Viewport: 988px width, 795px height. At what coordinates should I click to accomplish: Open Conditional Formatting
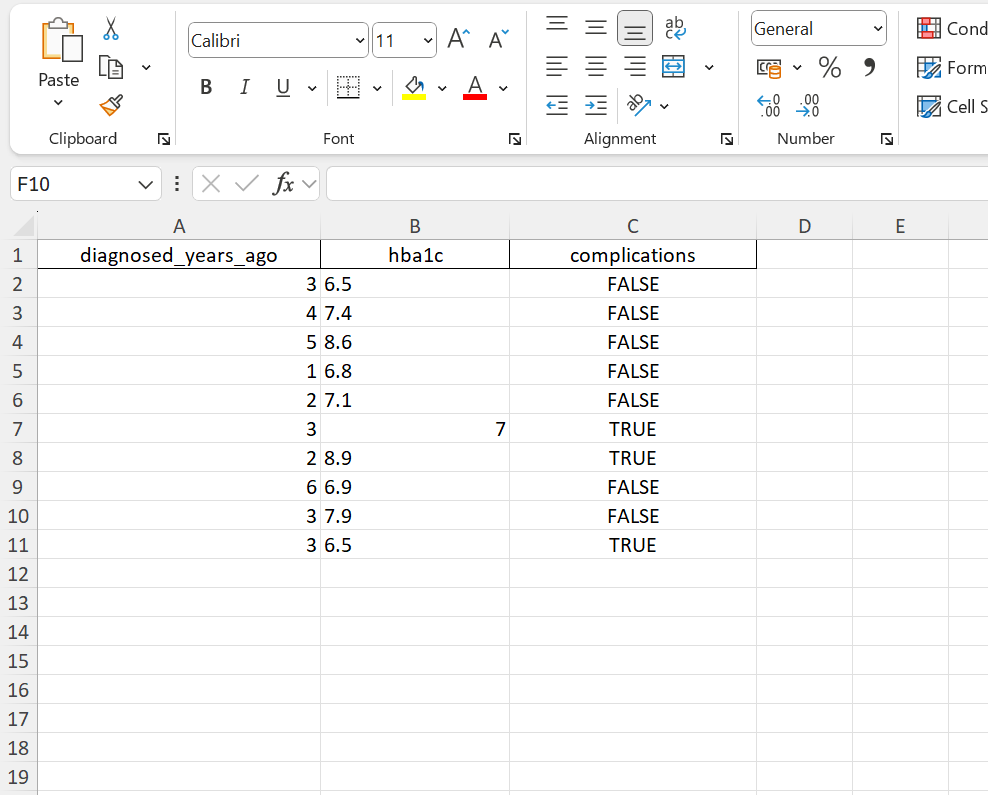coord(951,28)
